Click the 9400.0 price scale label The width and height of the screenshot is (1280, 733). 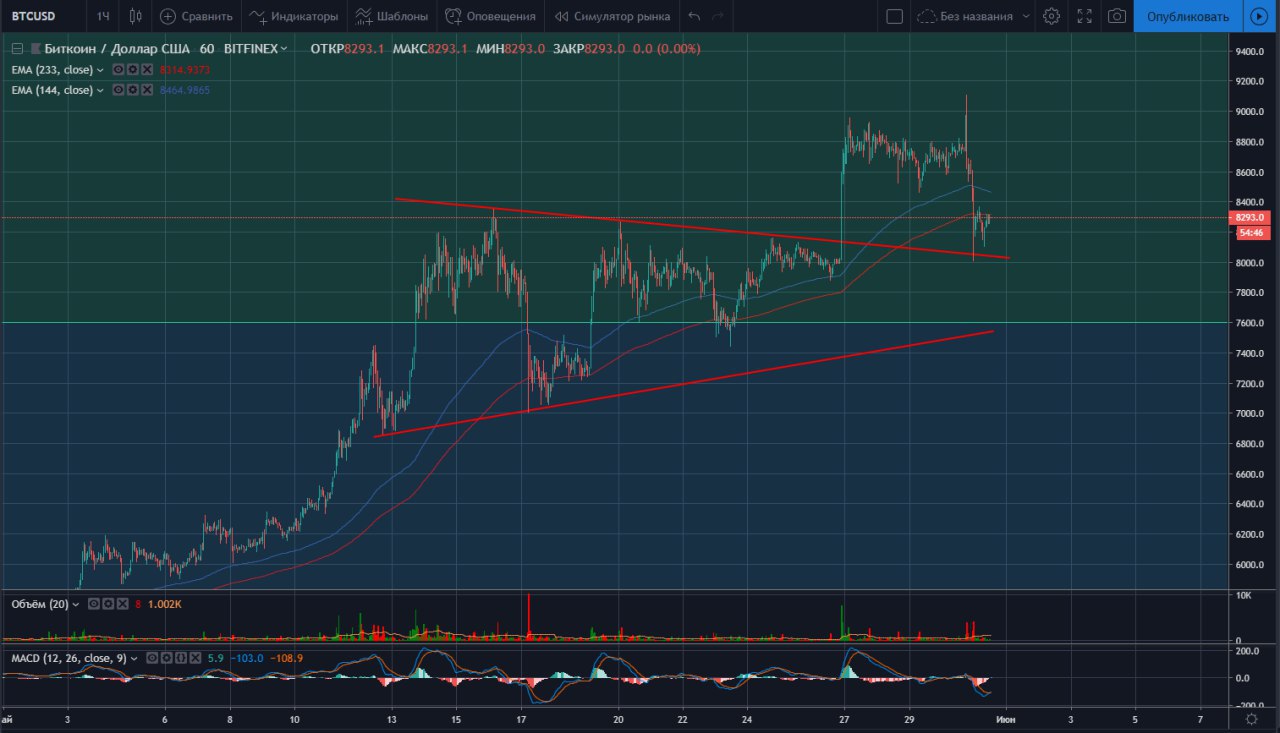[x=1252, y=52]
